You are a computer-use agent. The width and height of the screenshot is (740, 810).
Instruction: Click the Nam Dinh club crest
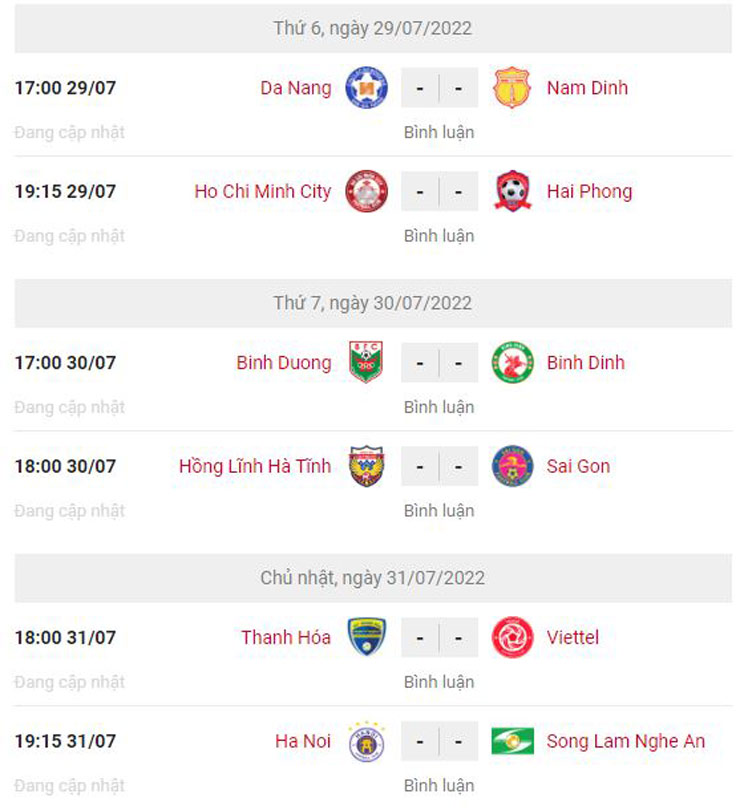pyautogui.click(x=513, y=88)
